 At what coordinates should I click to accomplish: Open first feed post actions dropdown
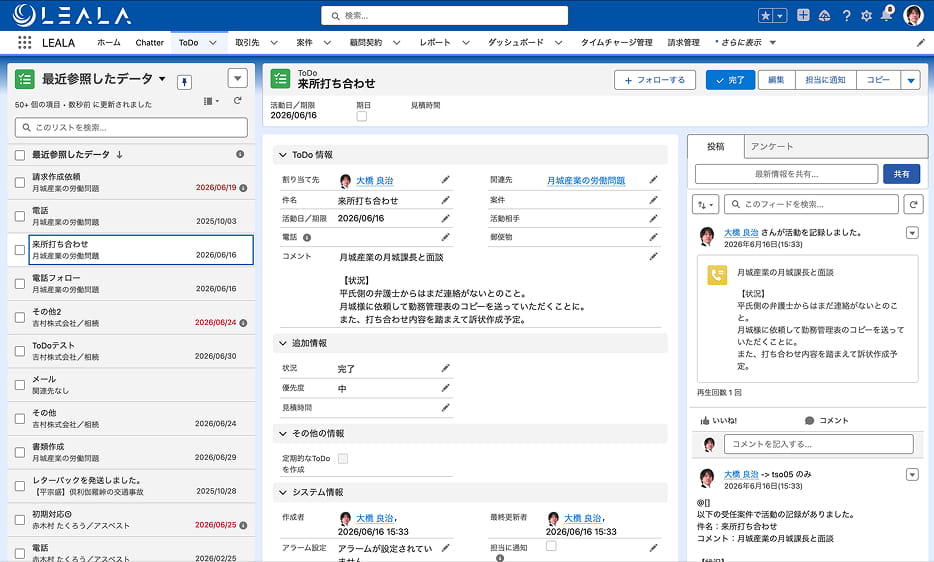click(912, 233)
